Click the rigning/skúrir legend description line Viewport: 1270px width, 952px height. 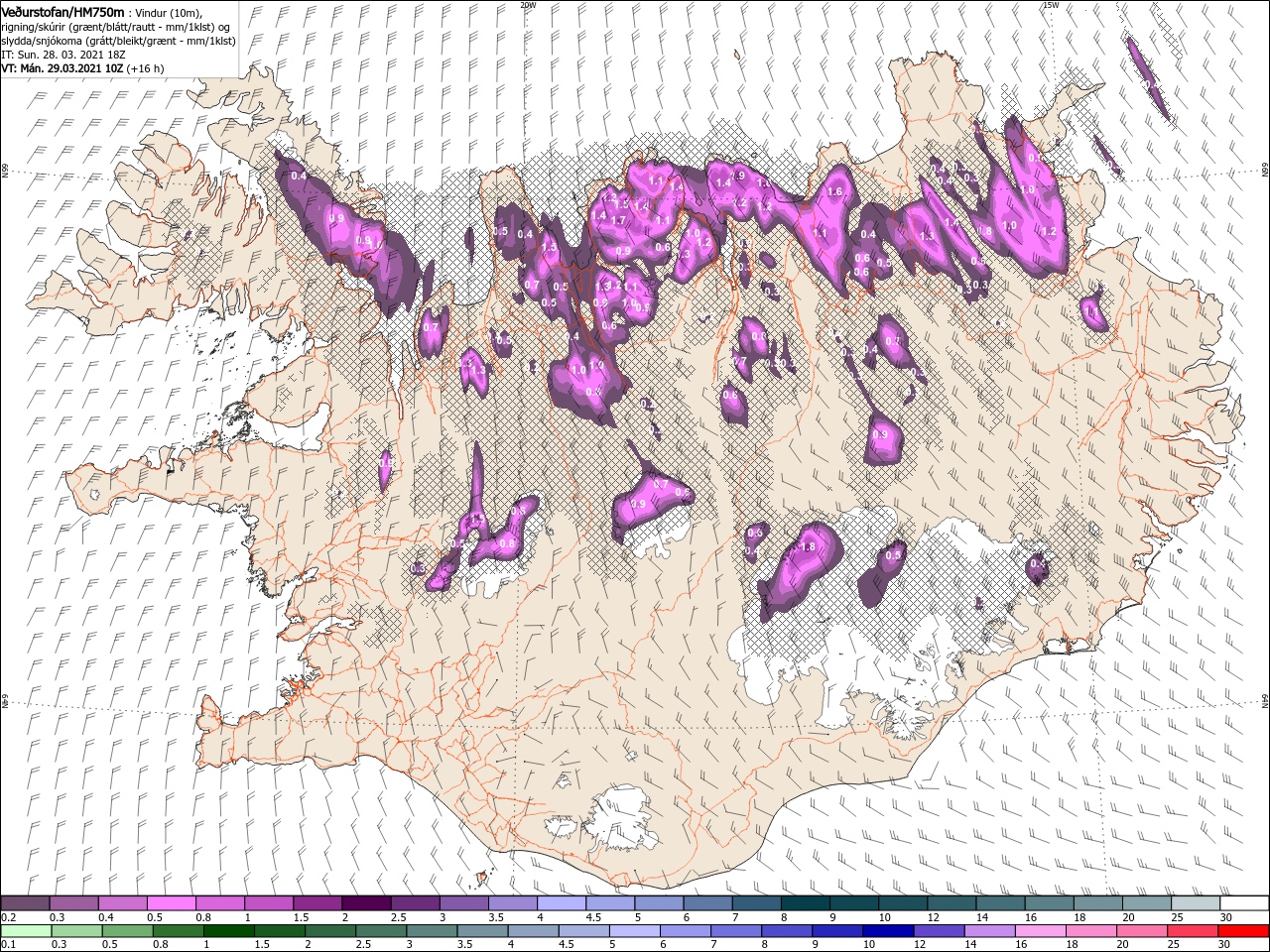(x=116, y=26)
